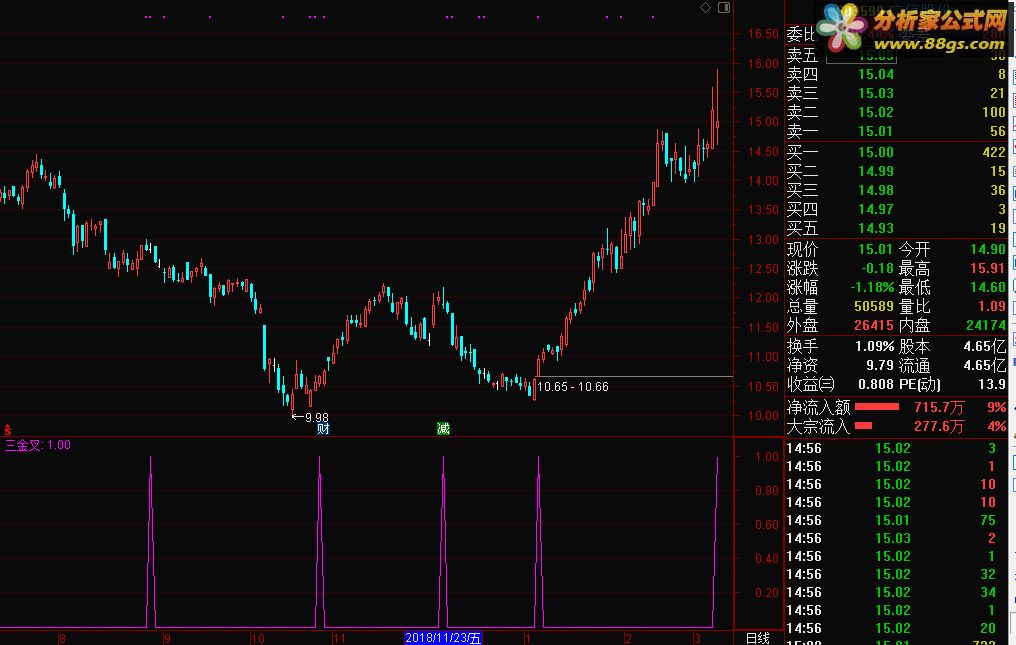Click the 9.98 low price annotation

pos(310,417)
